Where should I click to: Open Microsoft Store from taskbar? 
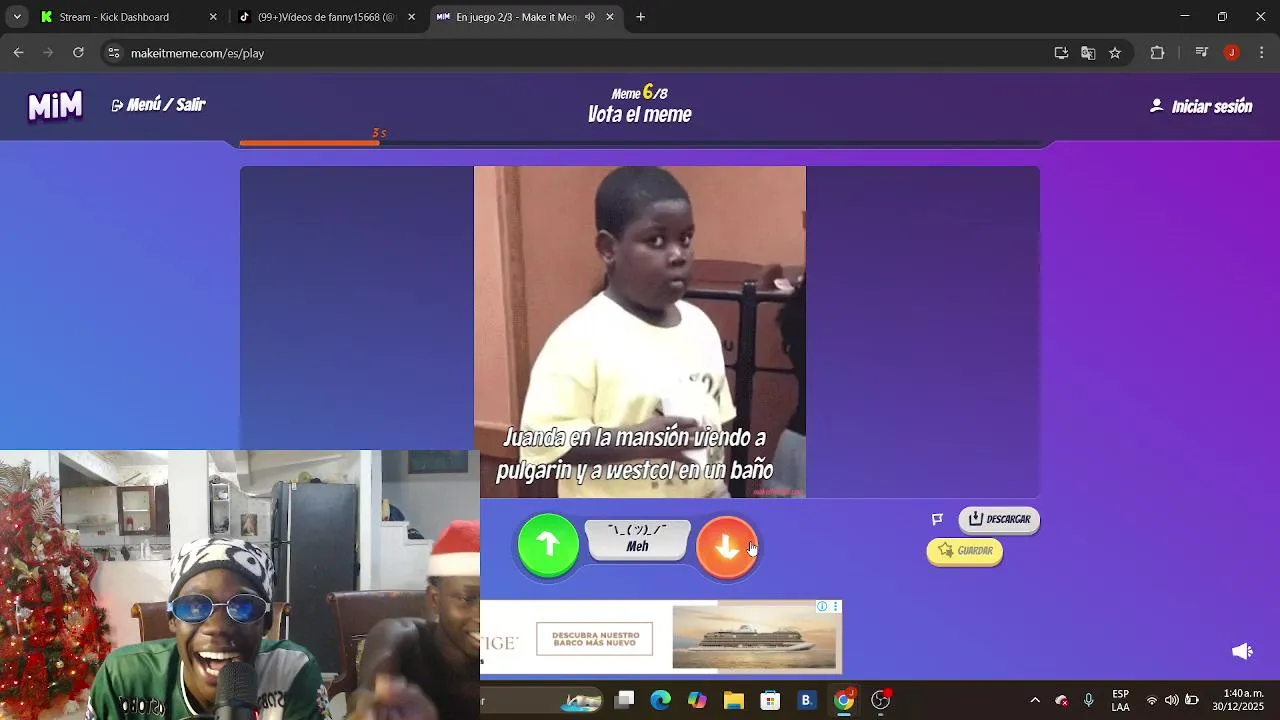[770, 700]
